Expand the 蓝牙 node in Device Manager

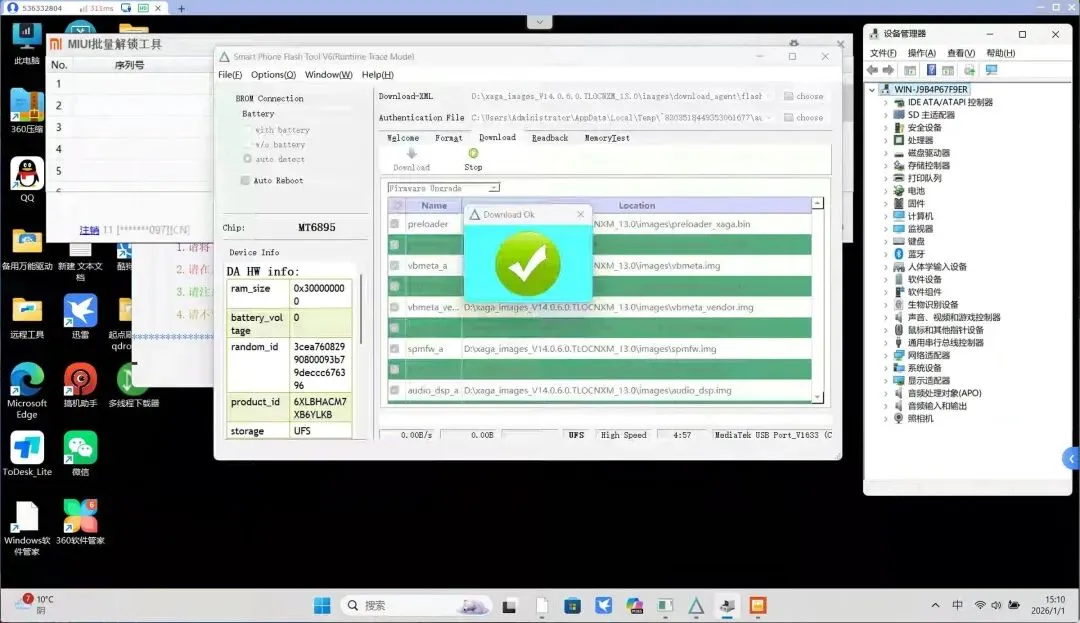tap(886, 254)
